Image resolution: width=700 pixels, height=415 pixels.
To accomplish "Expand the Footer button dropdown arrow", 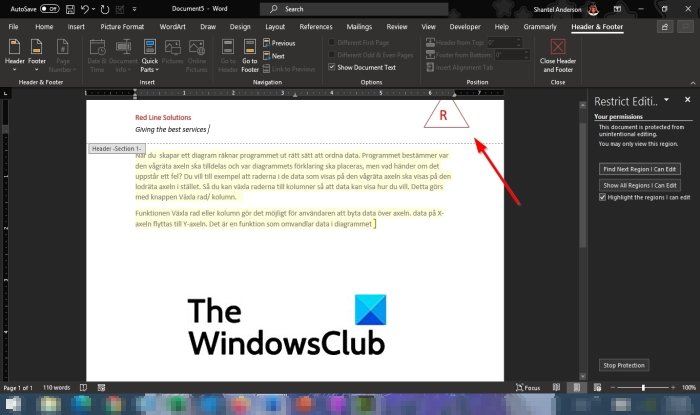I will click(x=37, y=69).
